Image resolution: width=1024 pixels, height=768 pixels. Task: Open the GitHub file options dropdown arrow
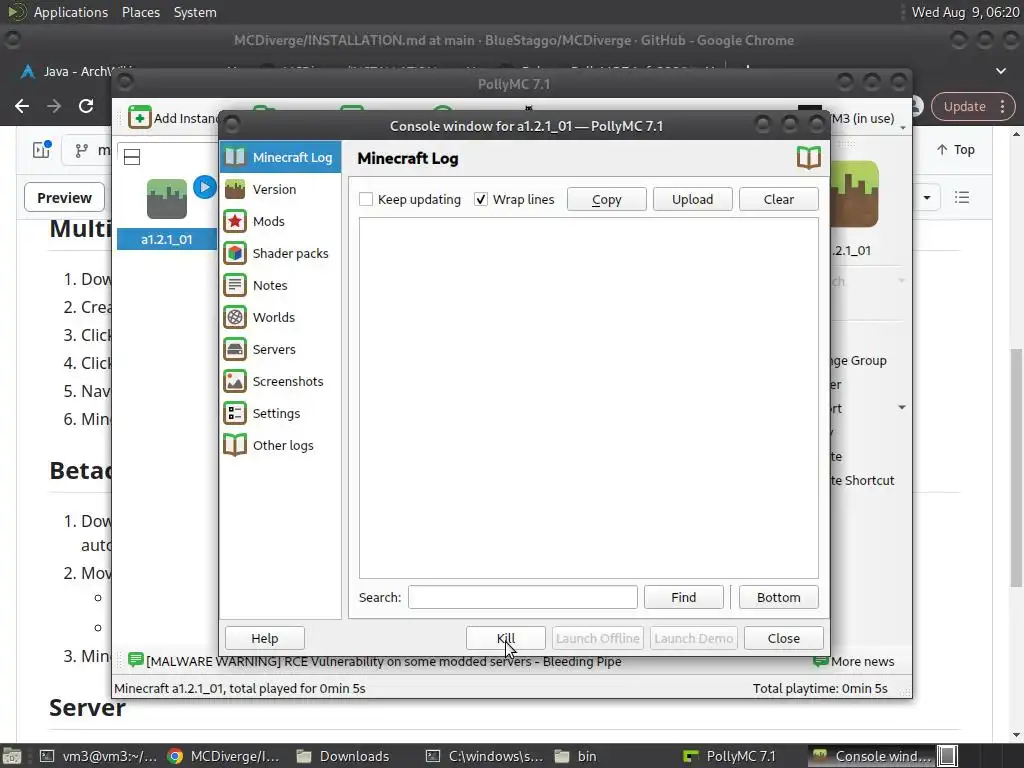coord(927,197)
